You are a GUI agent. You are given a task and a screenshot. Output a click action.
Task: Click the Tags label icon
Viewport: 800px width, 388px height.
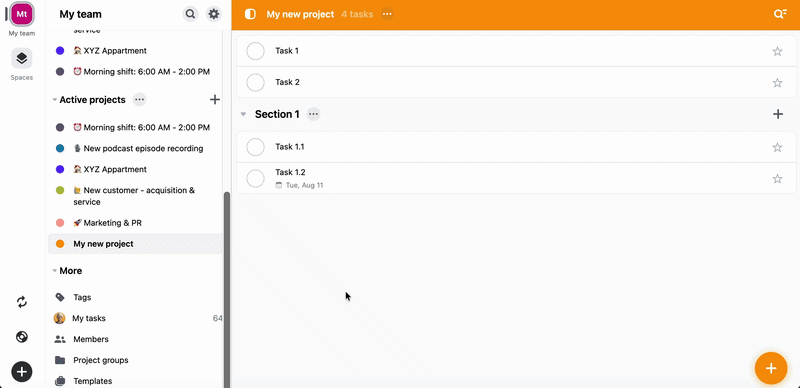coord(60,297)
